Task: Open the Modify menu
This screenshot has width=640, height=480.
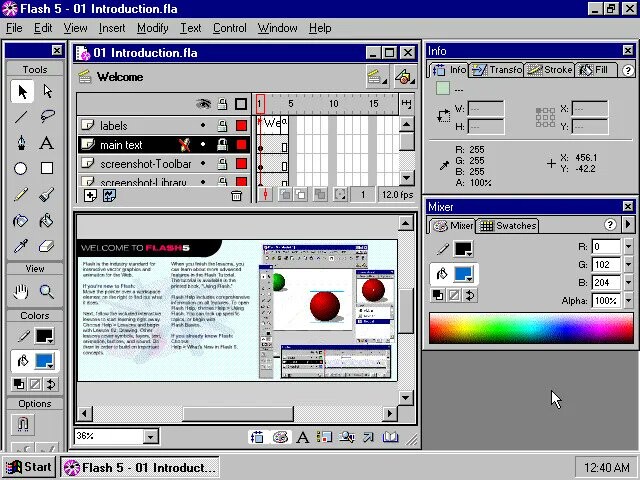Action: (152, 28)
